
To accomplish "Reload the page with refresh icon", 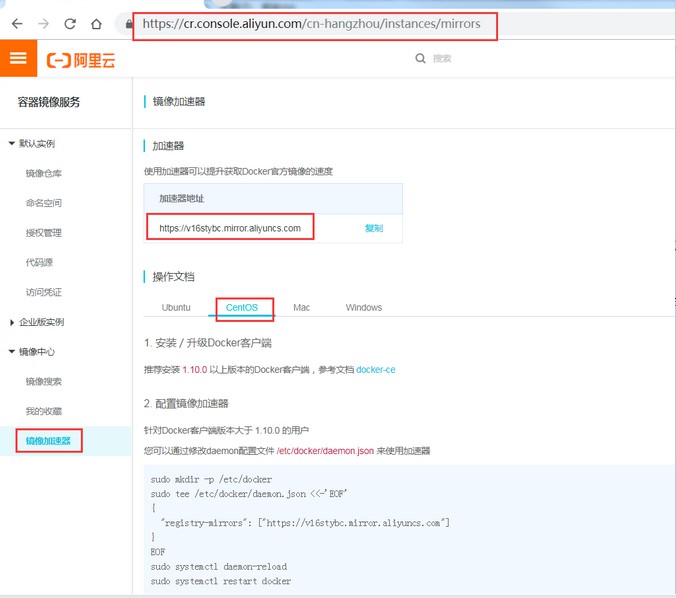I will [x=70, y=24].
